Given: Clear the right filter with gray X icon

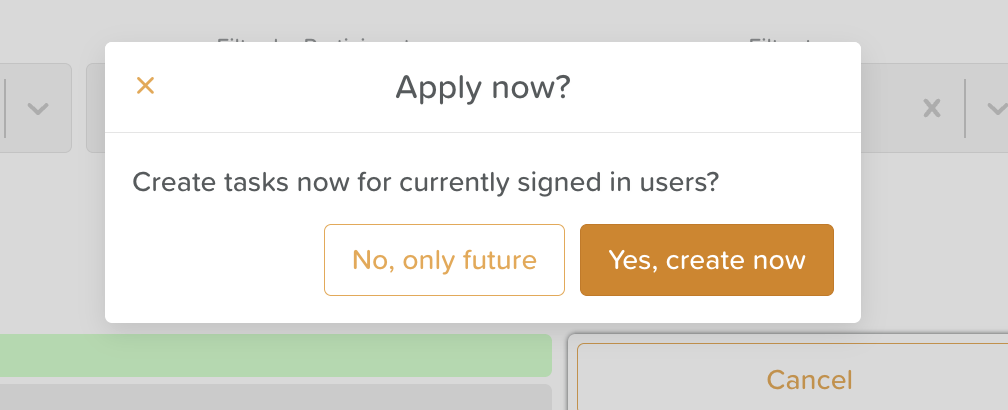Looking at the screenshot, I should (x=931, y=108).
